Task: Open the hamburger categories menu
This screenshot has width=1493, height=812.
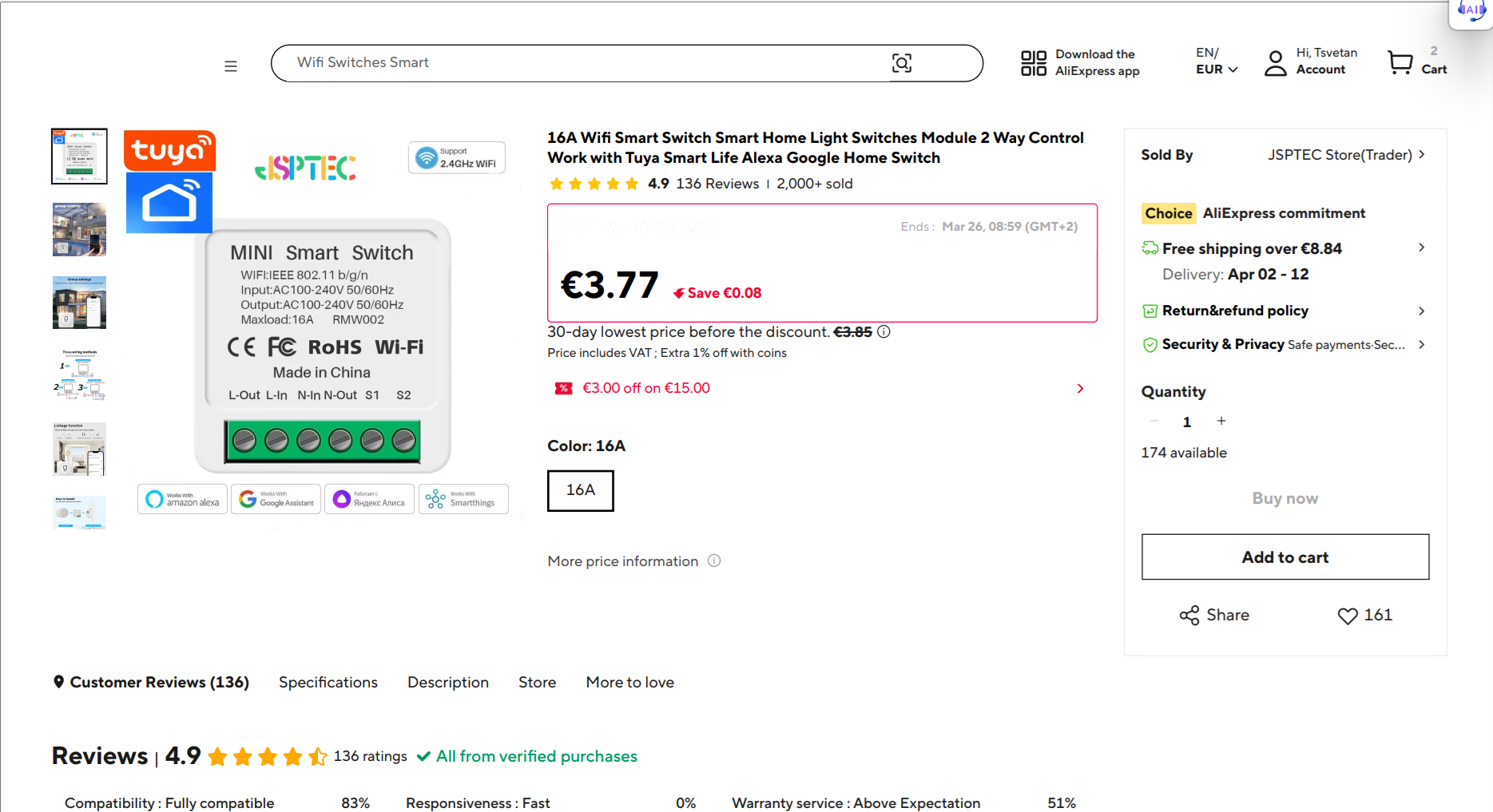Action: 231,66
